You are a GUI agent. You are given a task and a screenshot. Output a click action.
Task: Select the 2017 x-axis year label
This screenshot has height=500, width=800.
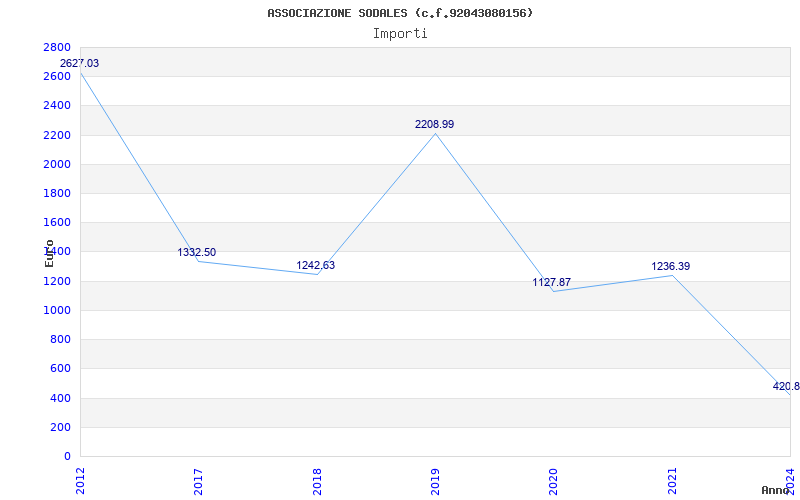tap(198, 481)
